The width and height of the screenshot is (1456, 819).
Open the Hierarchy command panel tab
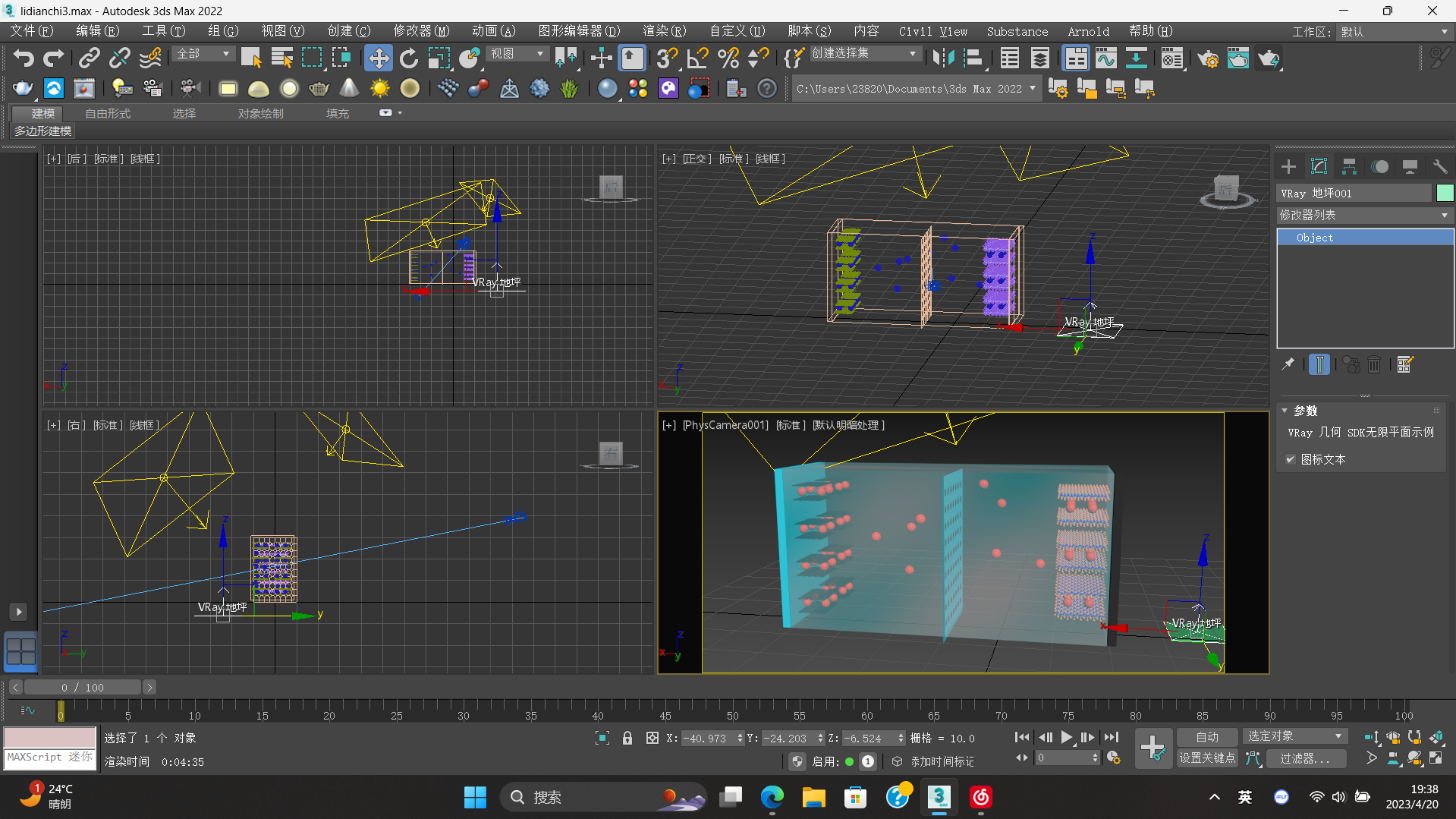coord(1349,167)
